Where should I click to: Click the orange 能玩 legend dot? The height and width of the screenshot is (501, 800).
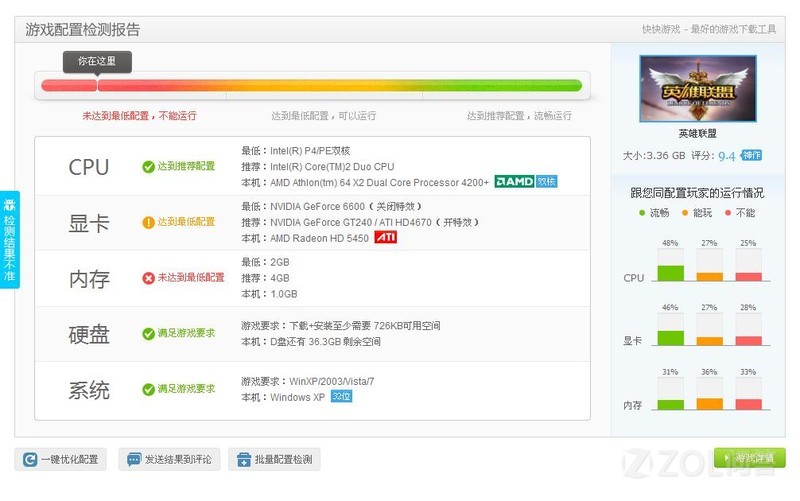pyautogui.click(x=685, y=213)
